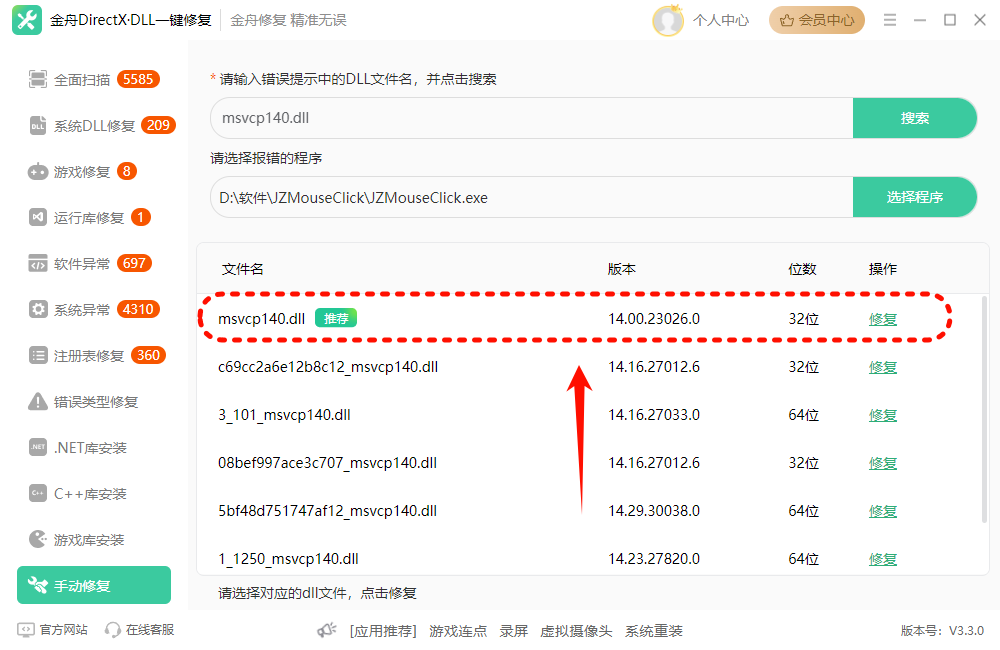Open 个人中心 link
The image size is (1000, 650).
coord(721,20)
